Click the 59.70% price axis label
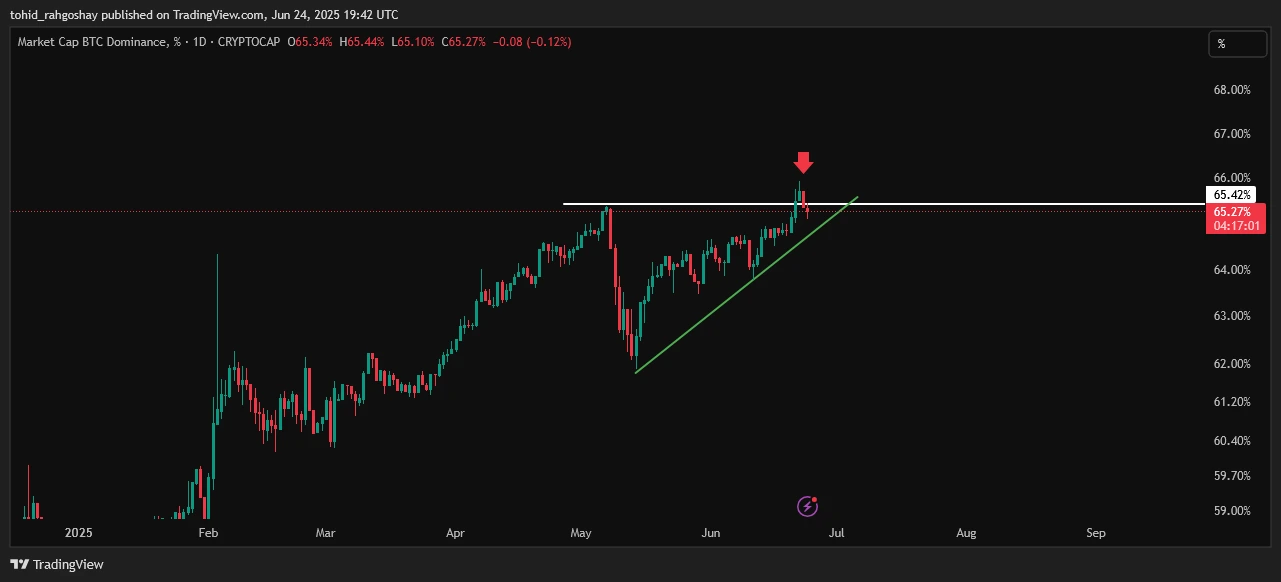The image size is (1281, 582). (1232, 476)
